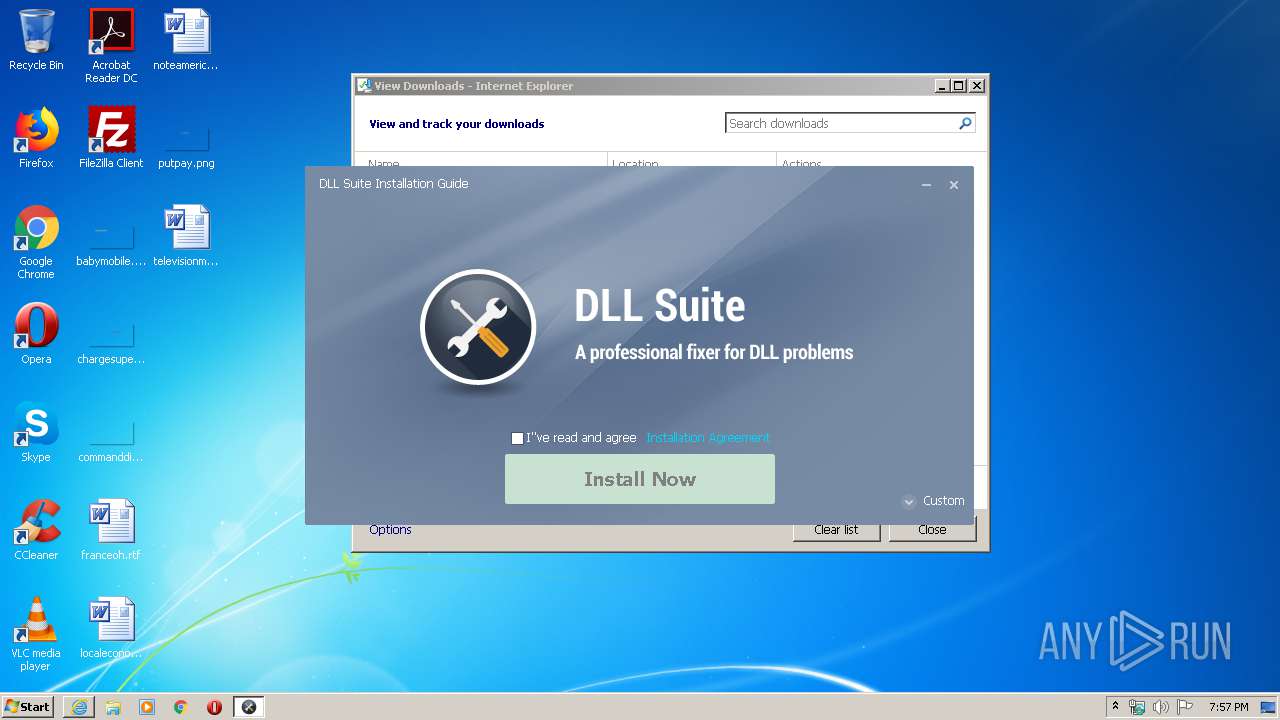Open the network tray icon
The width and height of the screenshot is (1280, 720).
1137,707
